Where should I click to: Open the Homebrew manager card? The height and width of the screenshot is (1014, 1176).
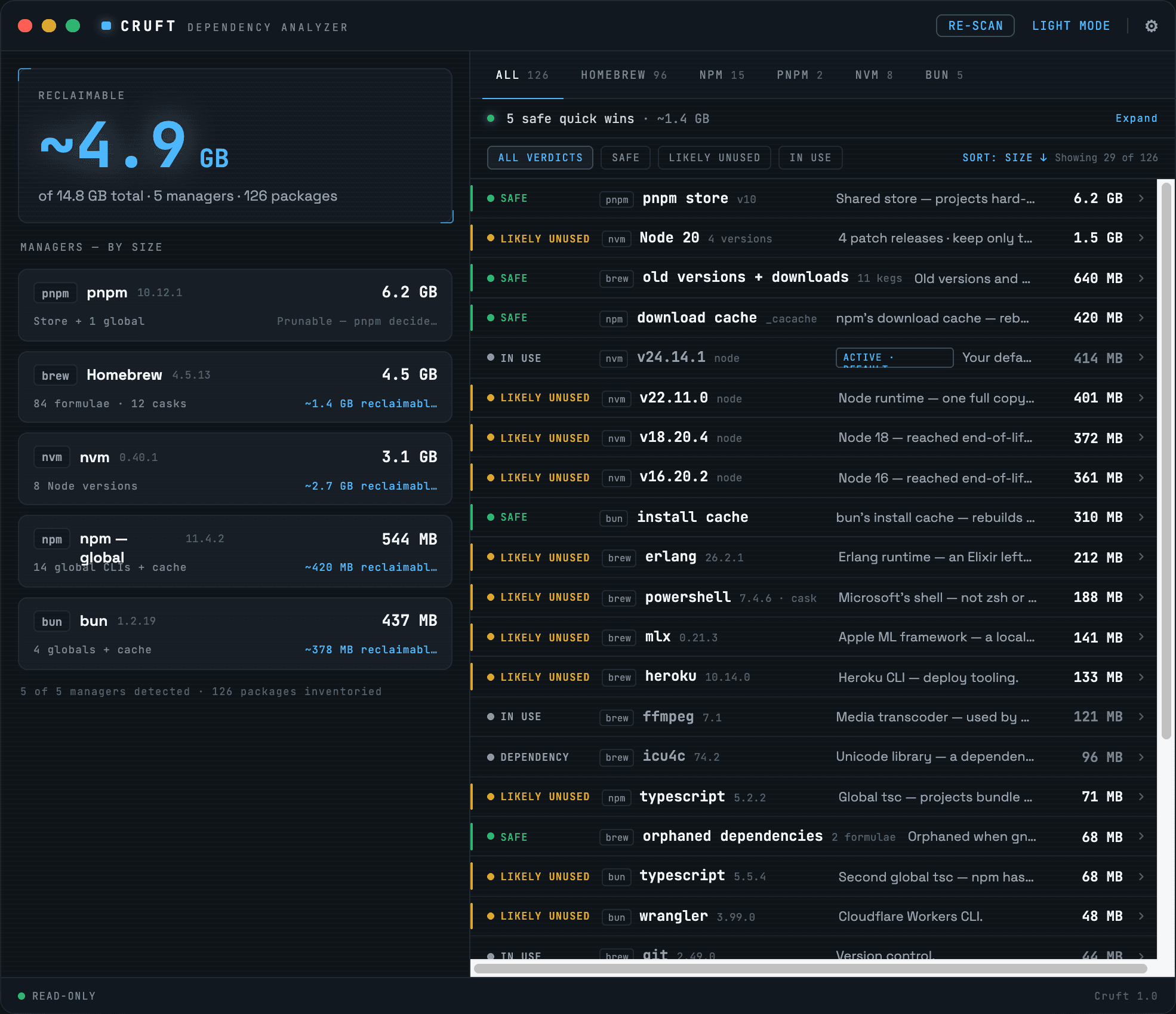coord(235,388)
